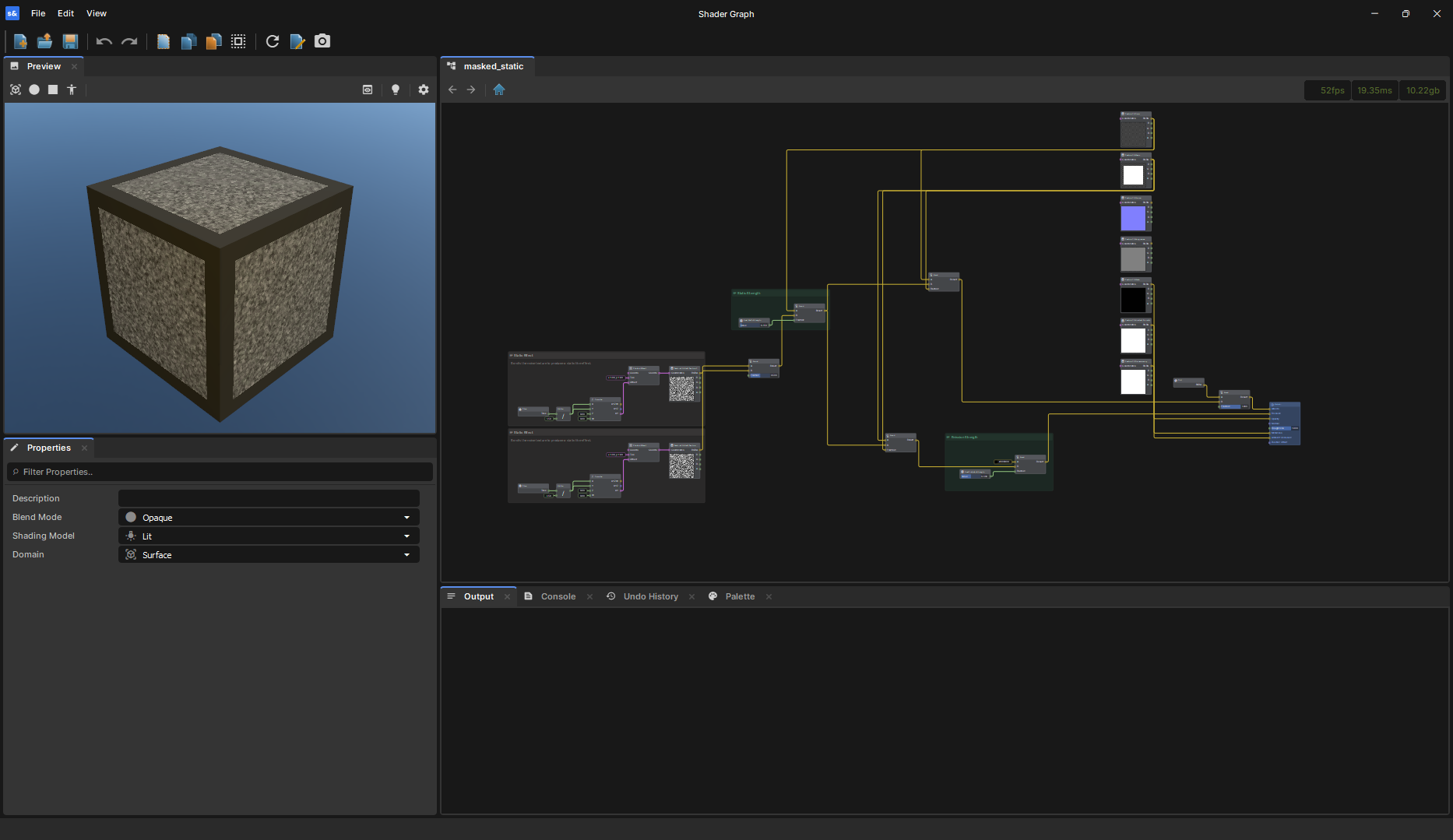Toggle preview lighting bulb
The image size is (1453, 840).
coord(396,90)
